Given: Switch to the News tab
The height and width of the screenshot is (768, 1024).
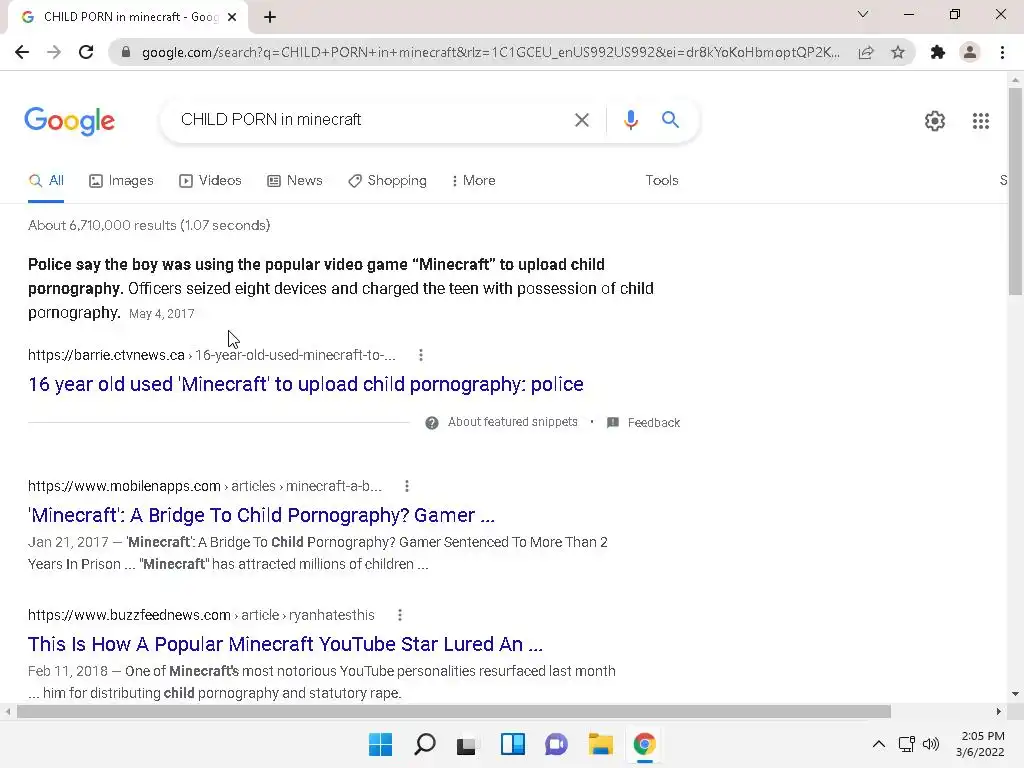Looking at the screenshot, I should click(x=295, y=181).
